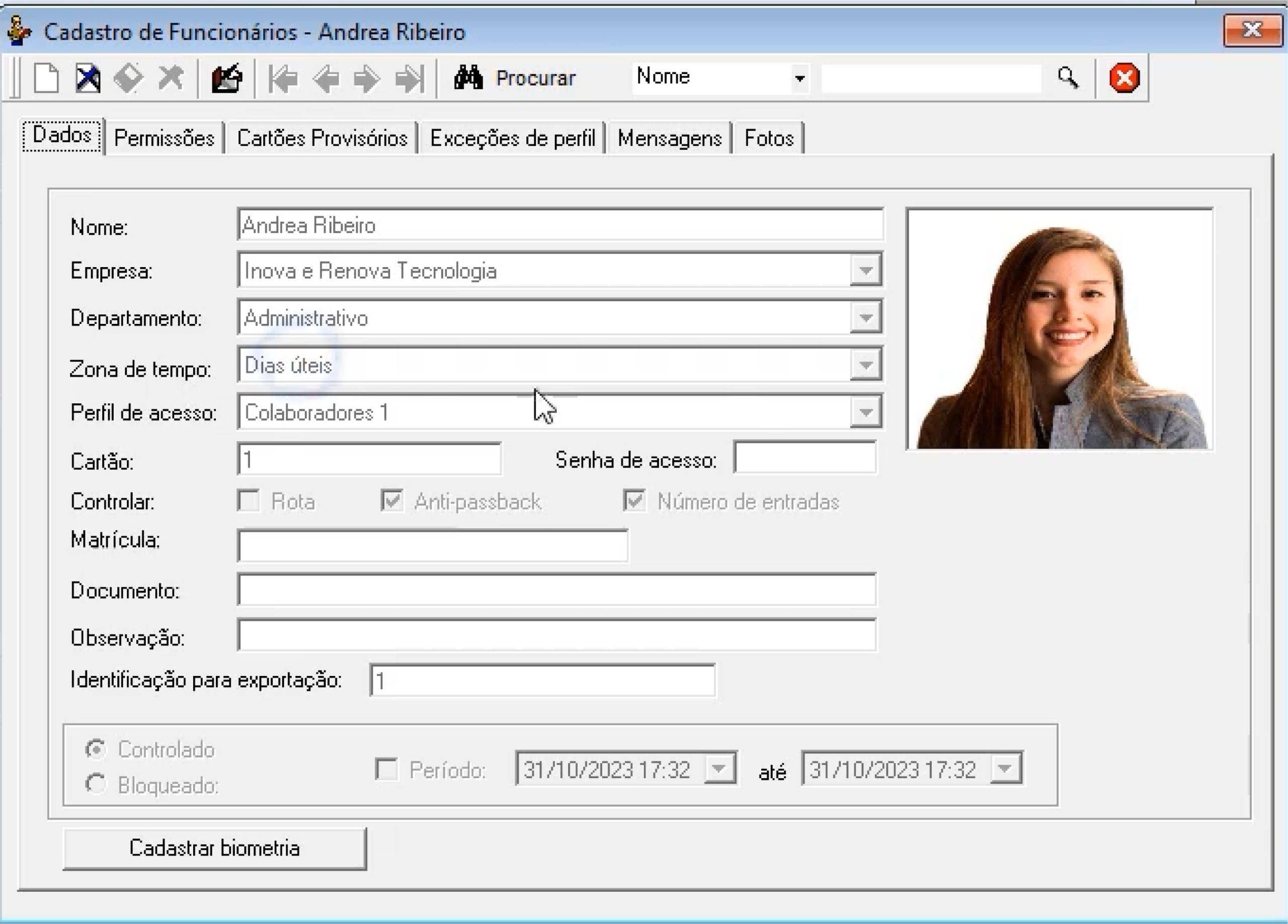
Task: Expand the Empresa dropdown
Action: [x=865, y=270]
